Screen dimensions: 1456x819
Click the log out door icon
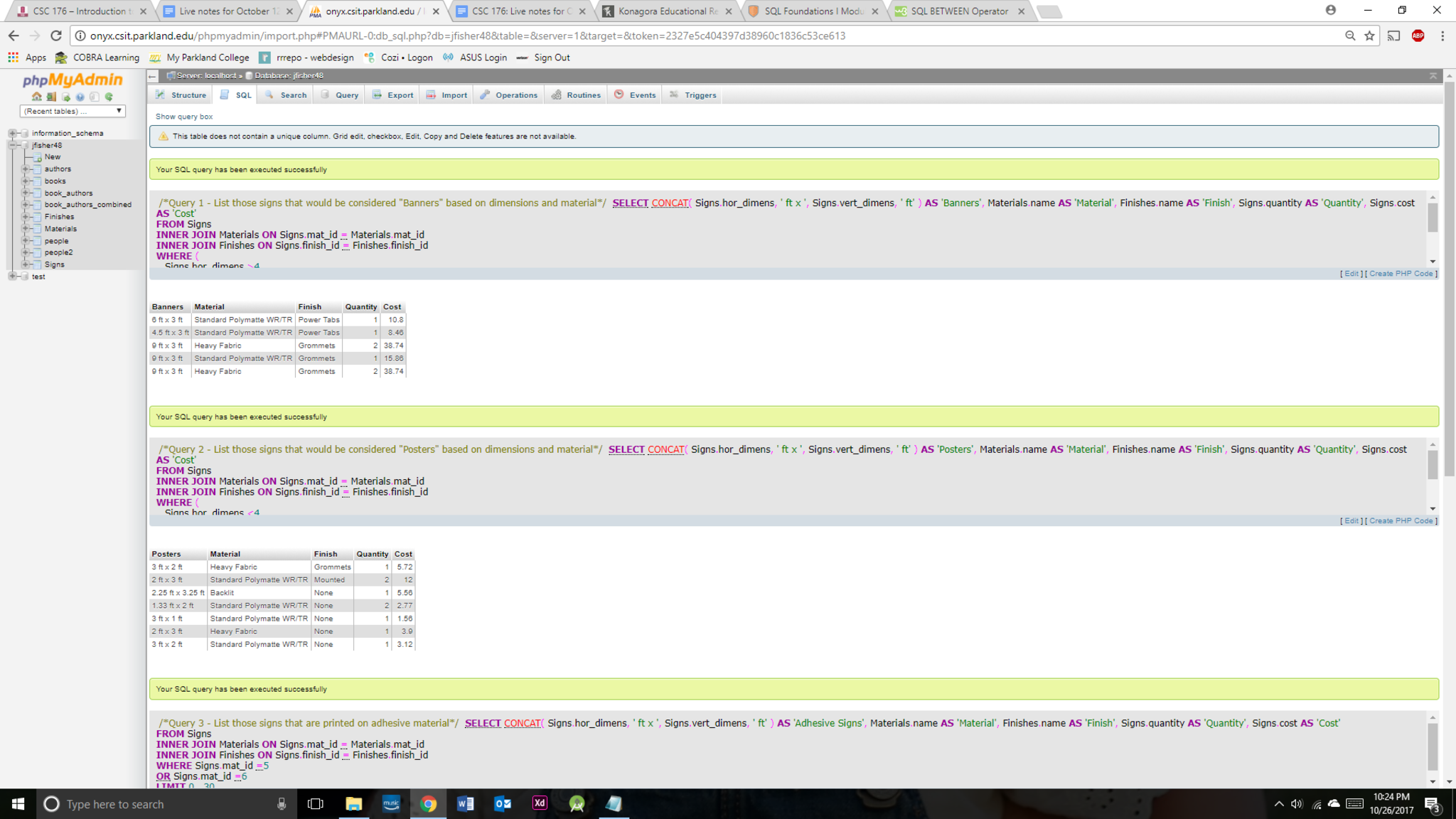[51, 97]
